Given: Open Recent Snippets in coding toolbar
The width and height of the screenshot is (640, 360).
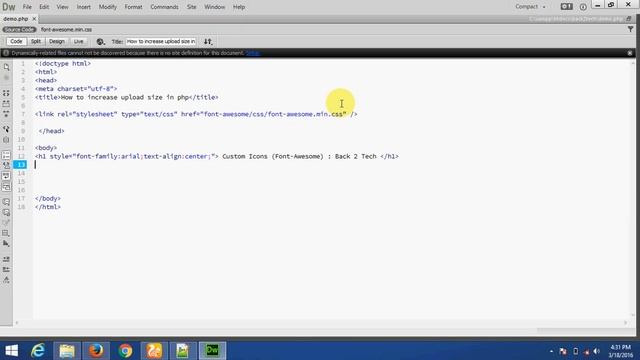Looking at the screenshot, I should [6, 233].
